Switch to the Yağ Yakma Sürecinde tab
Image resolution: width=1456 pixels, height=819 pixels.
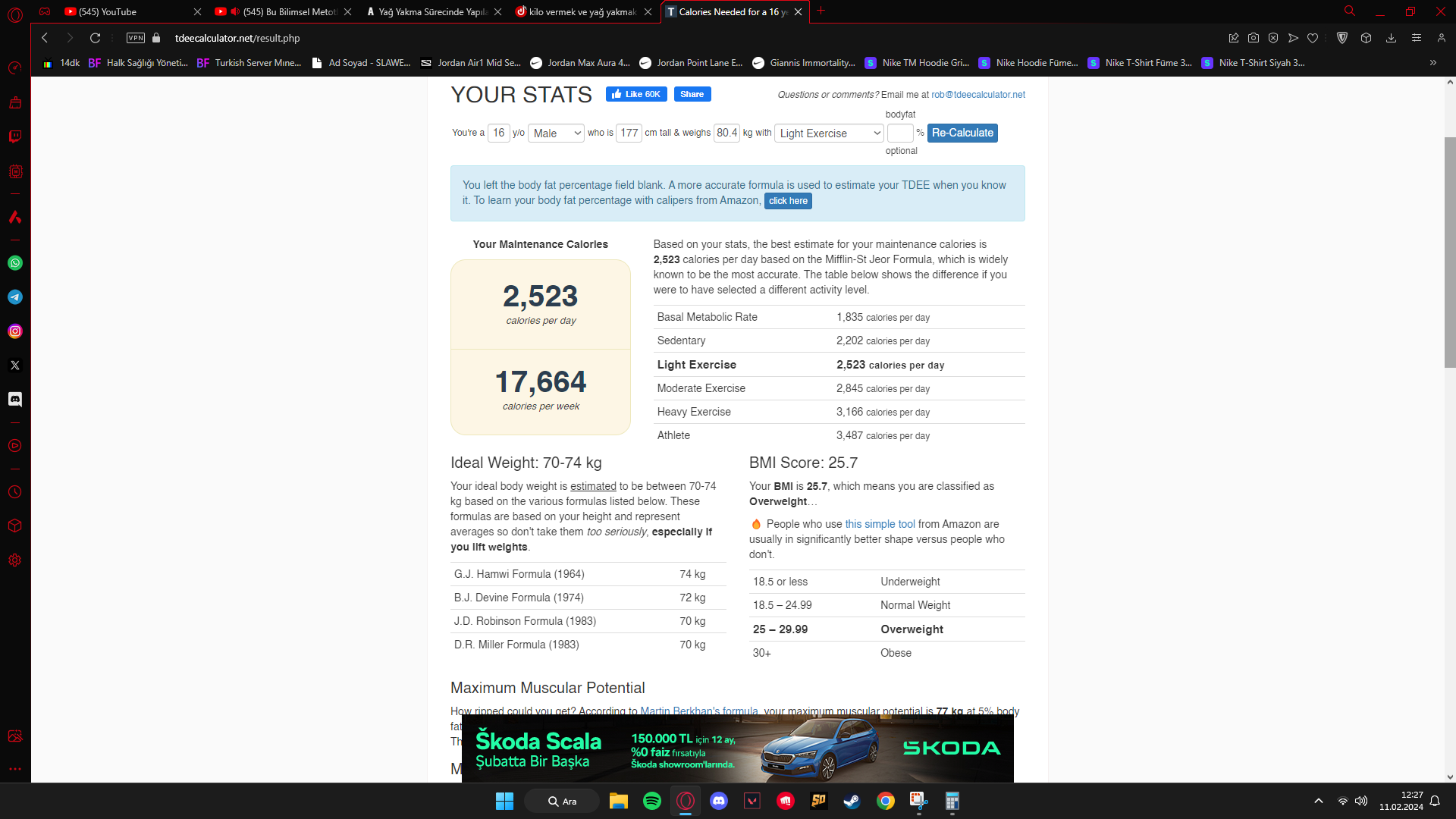point(428,12)
